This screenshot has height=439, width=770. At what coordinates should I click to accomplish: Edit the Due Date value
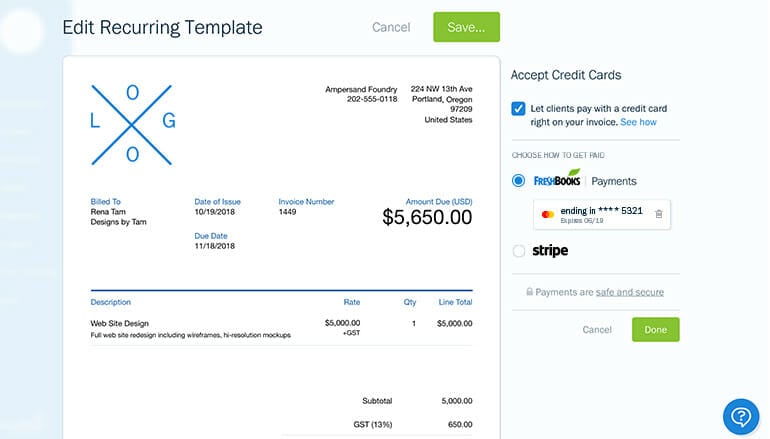(x=215, y=246)
